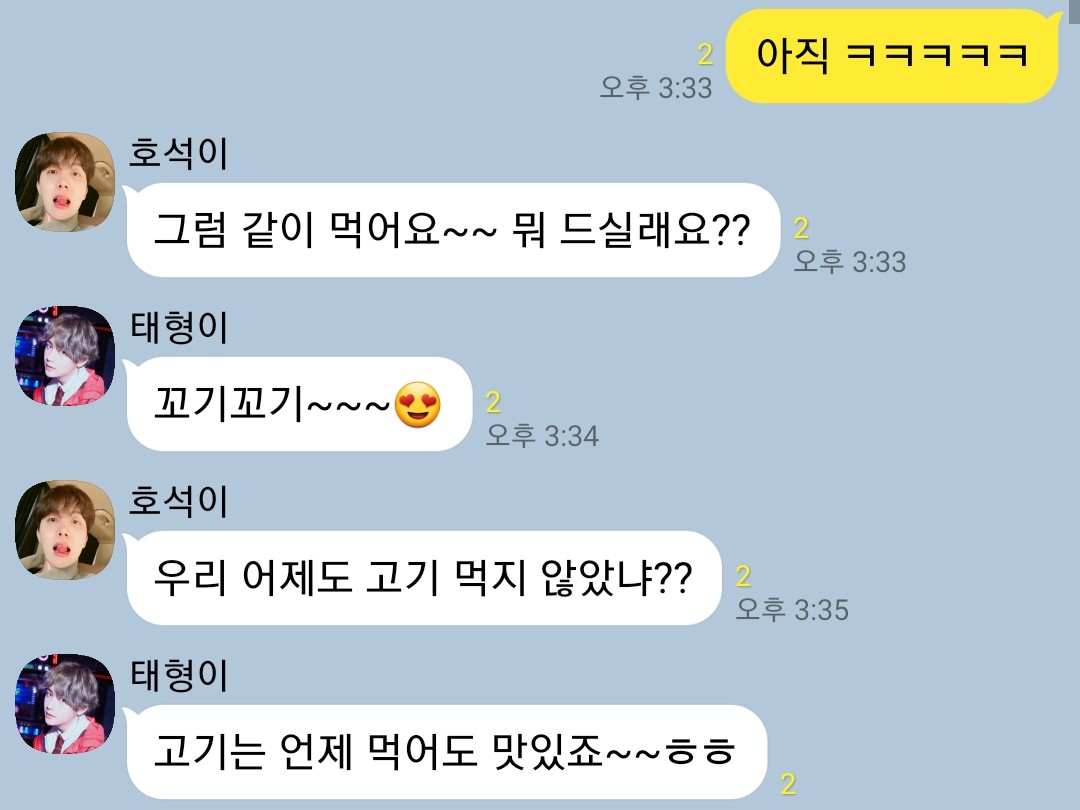Select the 고기는 언제 먹어도 맛있죠 bubble
The width and height of the screenshot is (1080, 810).
(x=446, y=751)
